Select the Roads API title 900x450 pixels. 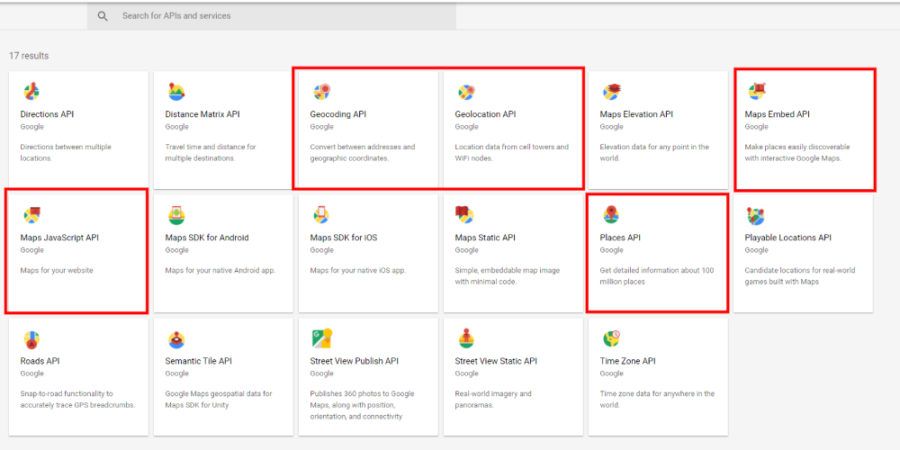(x=40, y=361)
